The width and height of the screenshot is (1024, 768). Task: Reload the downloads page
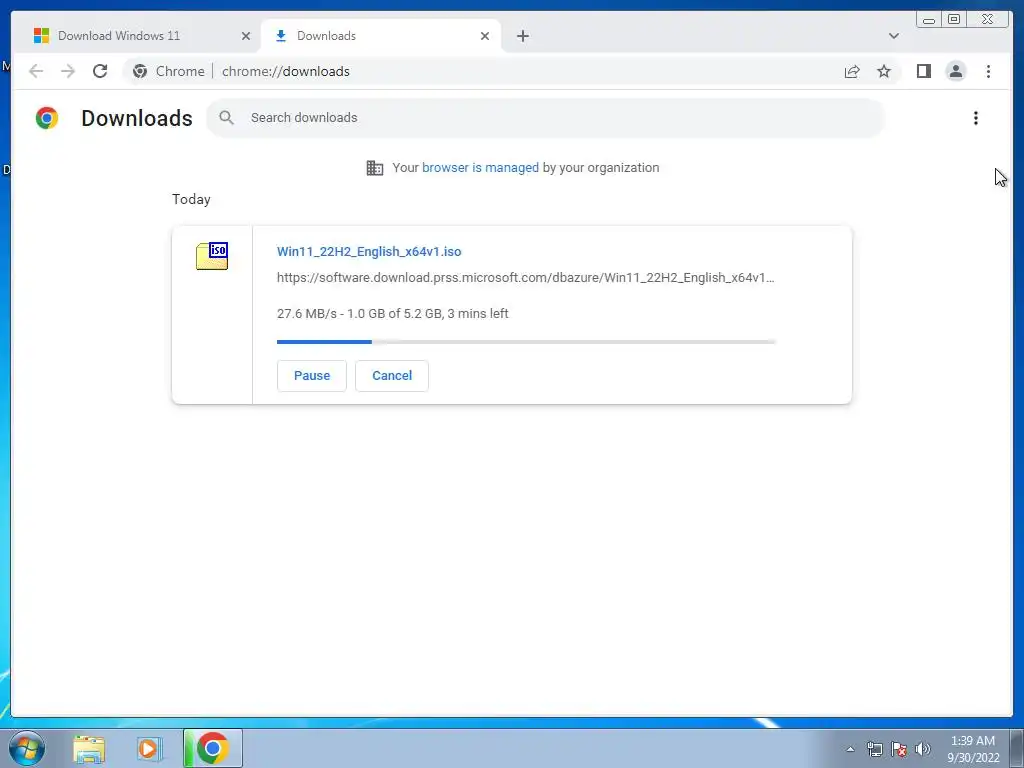100,71
